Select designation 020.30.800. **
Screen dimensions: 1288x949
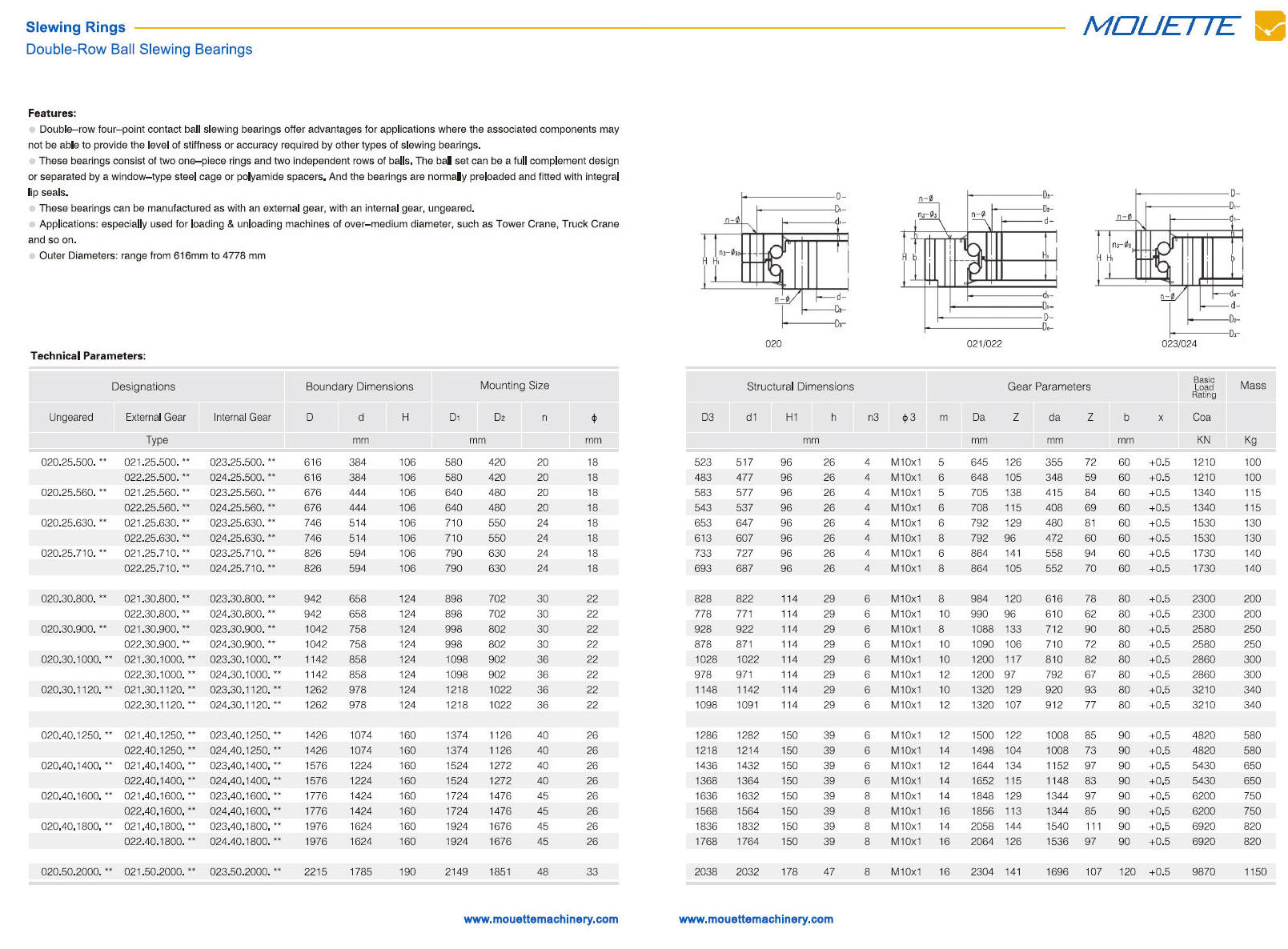tap(74, 599)
